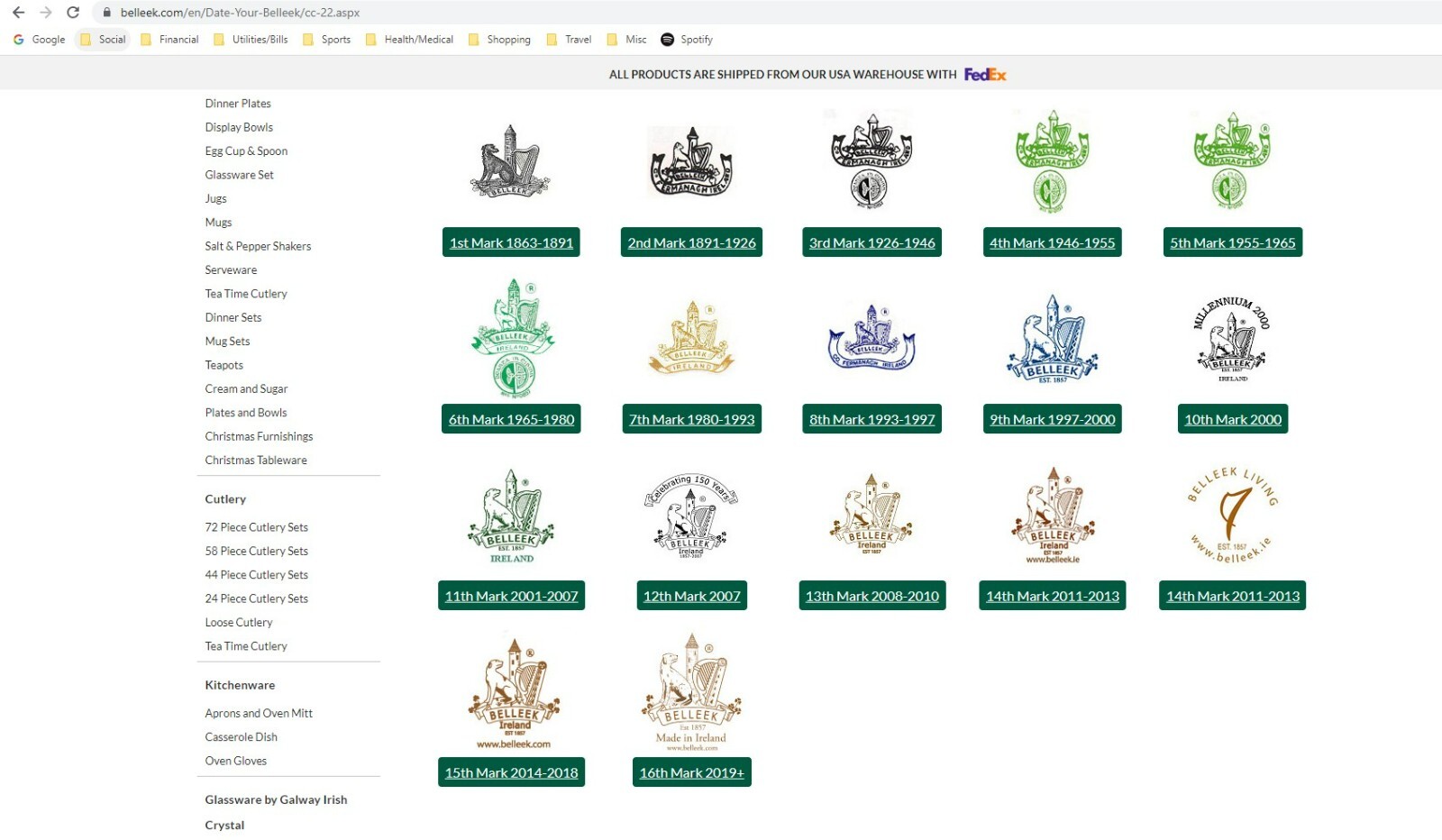Open the Shopping bookmarks folder
The width and height of the screenshot is (1442, 840).
[499, 40]
